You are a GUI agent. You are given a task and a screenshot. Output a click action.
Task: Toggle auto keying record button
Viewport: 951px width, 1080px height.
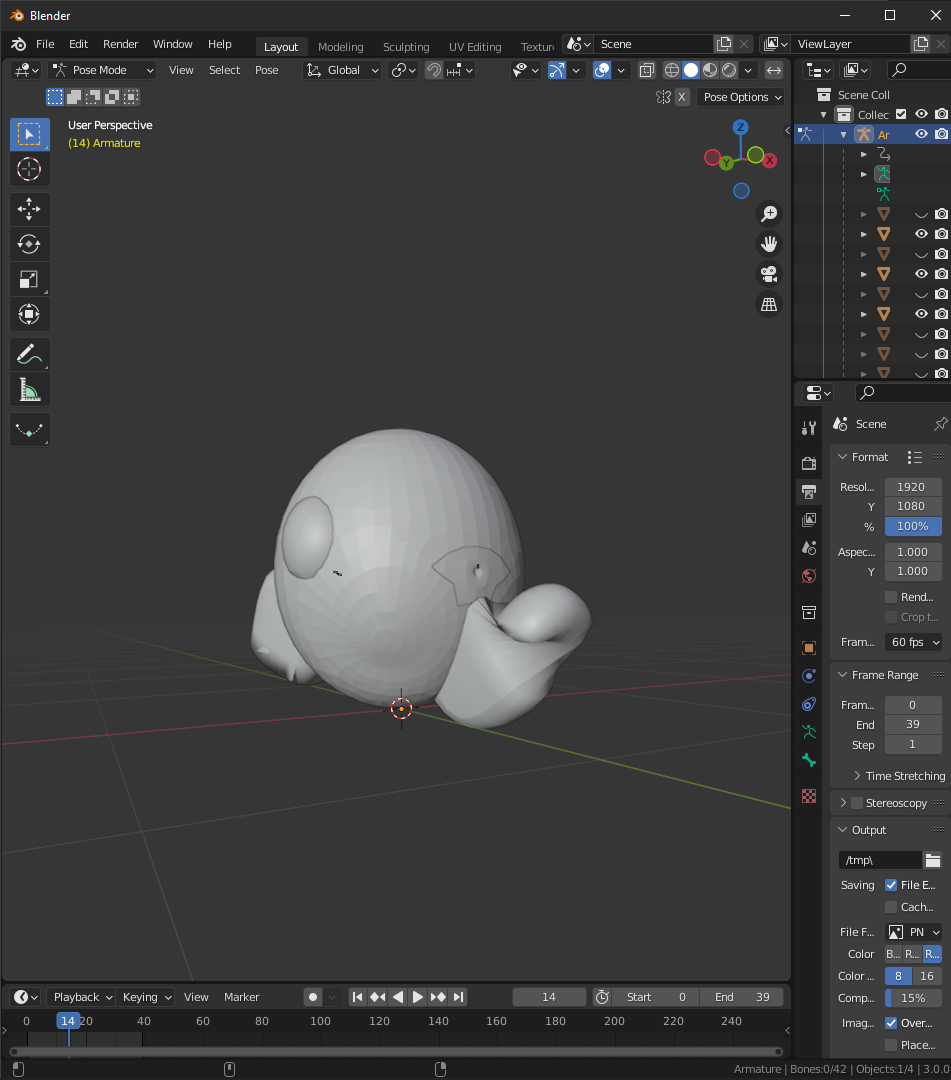click(313, 997)
